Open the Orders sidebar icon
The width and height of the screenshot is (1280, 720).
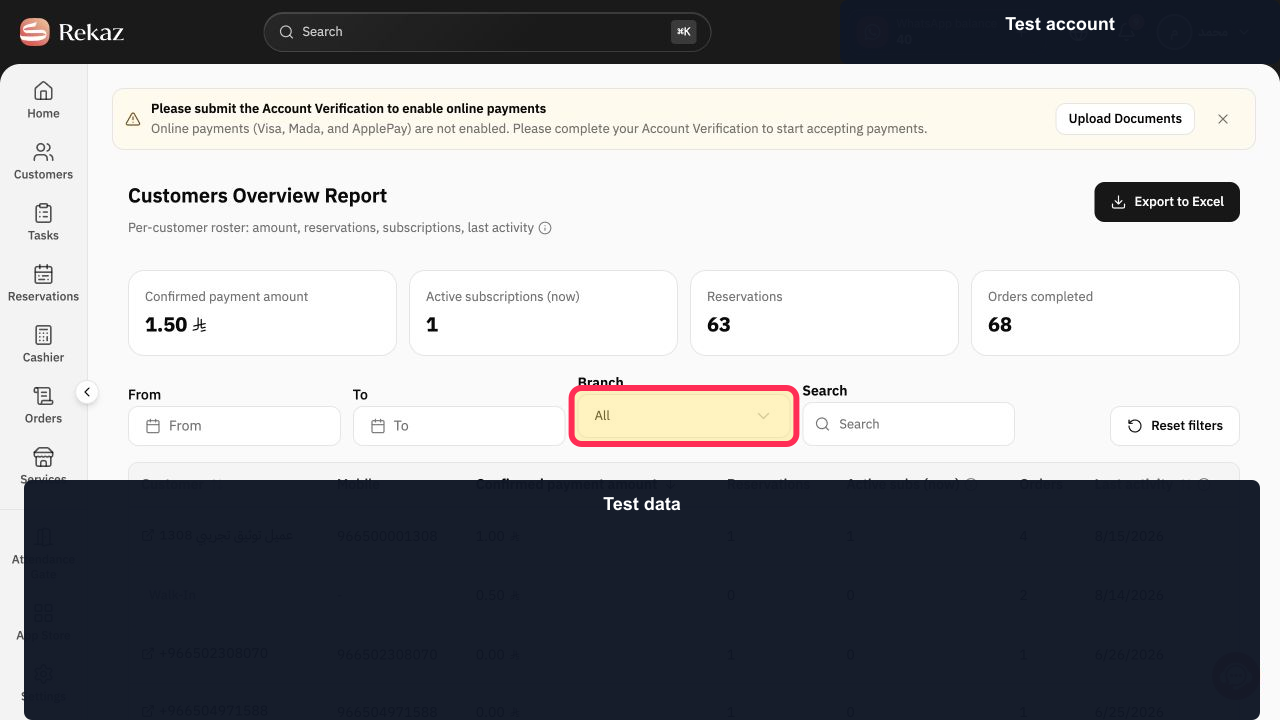pyautogui.click(x=43, y=396)
